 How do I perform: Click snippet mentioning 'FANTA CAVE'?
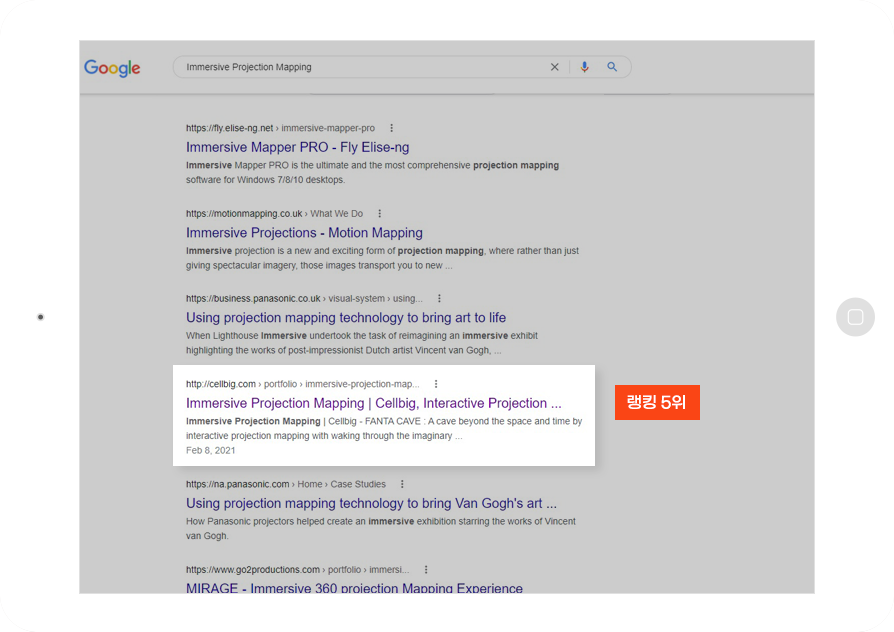pos(384,428)
